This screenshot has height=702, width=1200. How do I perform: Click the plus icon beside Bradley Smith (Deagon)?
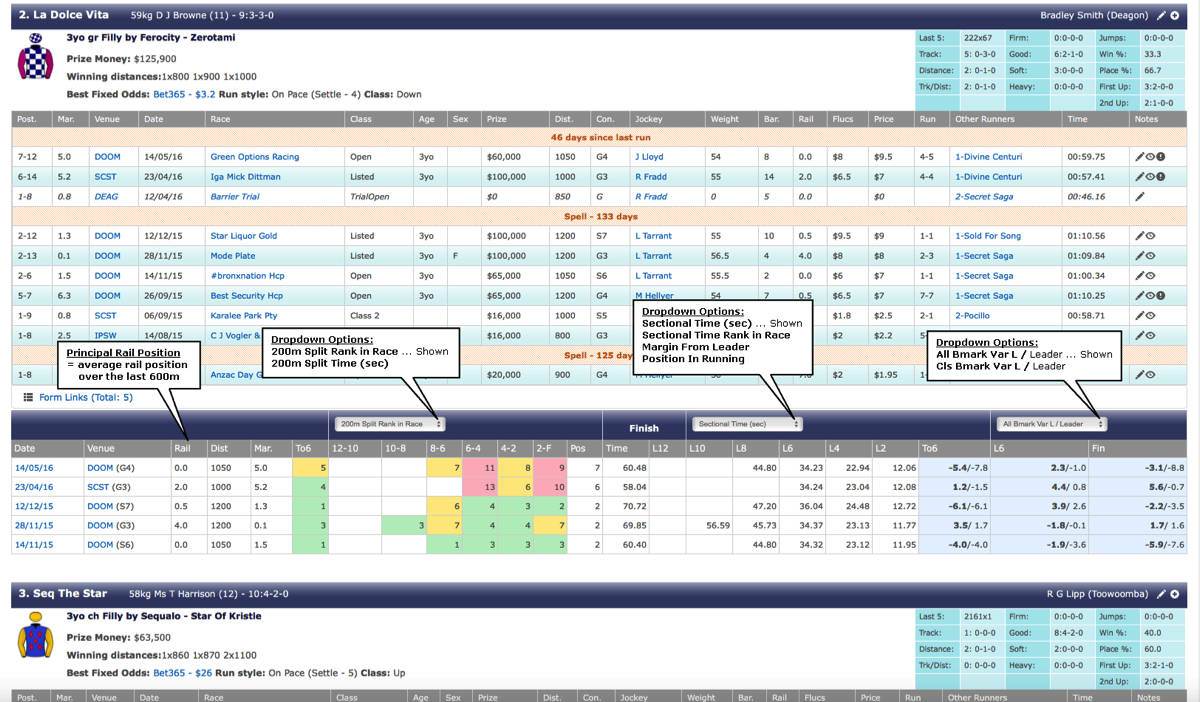1175,15
